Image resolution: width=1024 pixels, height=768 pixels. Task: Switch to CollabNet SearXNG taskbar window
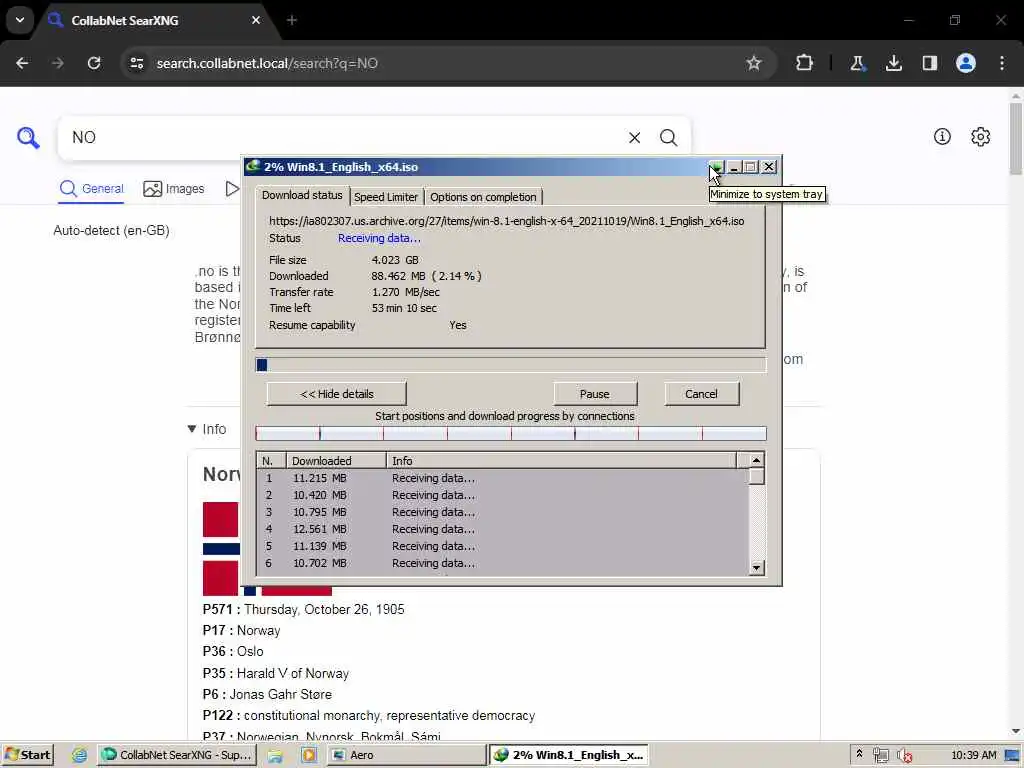tap(177, 755)
